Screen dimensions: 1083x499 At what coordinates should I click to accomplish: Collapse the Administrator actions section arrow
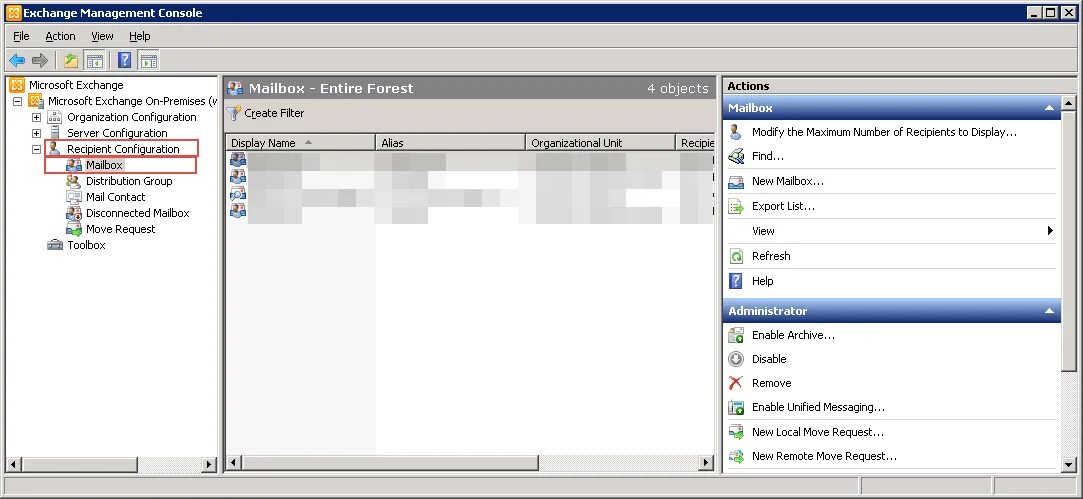tap(1049, 311)
